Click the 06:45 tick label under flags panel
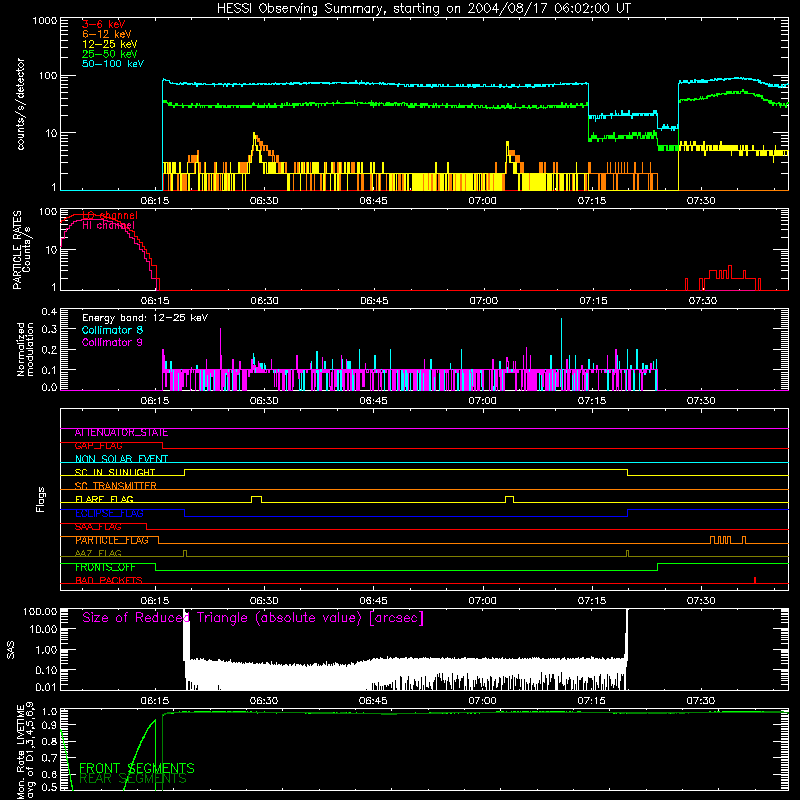The height and width of the screenshot is (800, 800). [373, 601]
